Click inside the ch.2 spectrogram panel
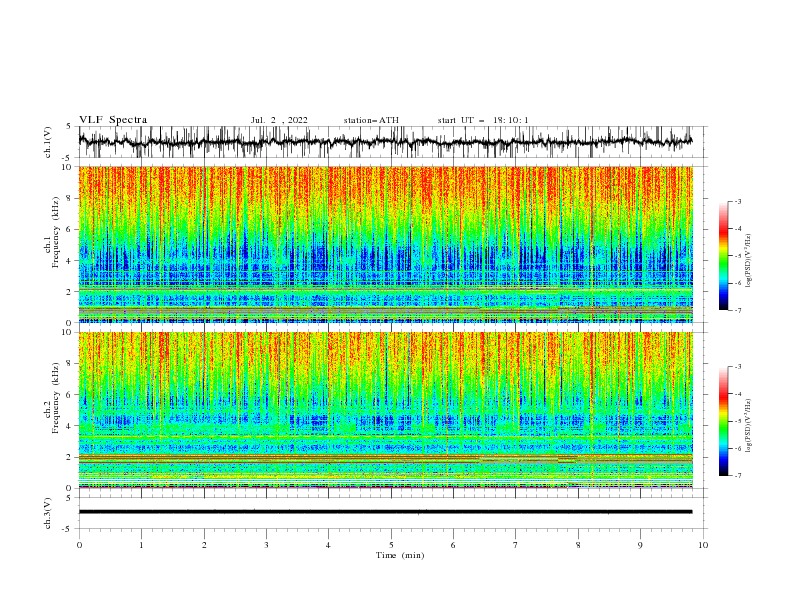Image resolution: width=792 pixels, height=612 pixels. coord(385,410)
